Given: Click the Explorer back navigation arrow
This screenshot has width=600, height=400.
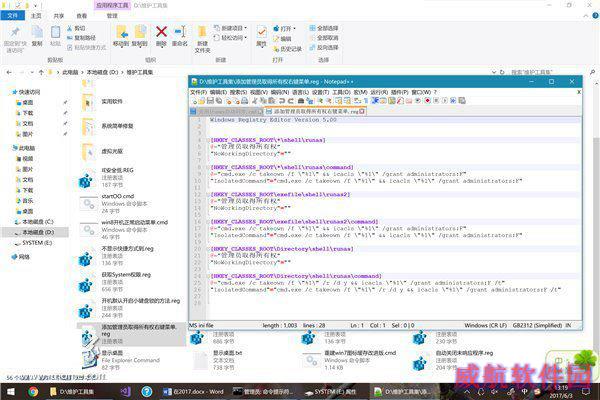Looking at the screenshot, I should (x=9, y=72).
